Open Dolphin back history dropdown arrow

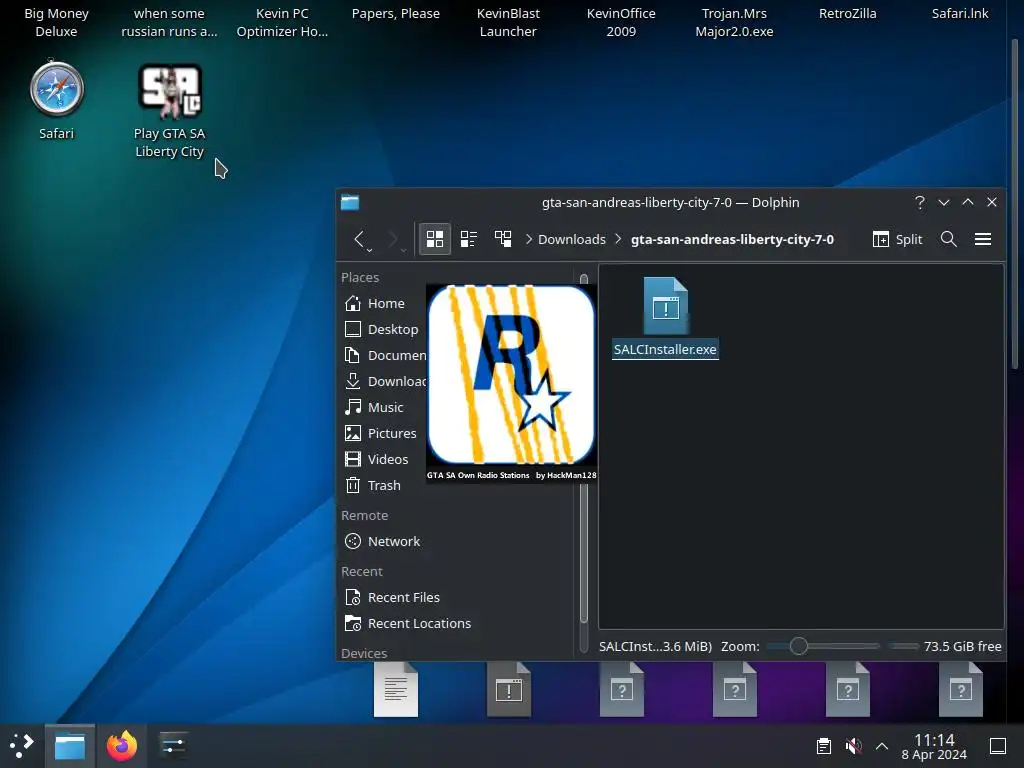[x=370, y=250]
